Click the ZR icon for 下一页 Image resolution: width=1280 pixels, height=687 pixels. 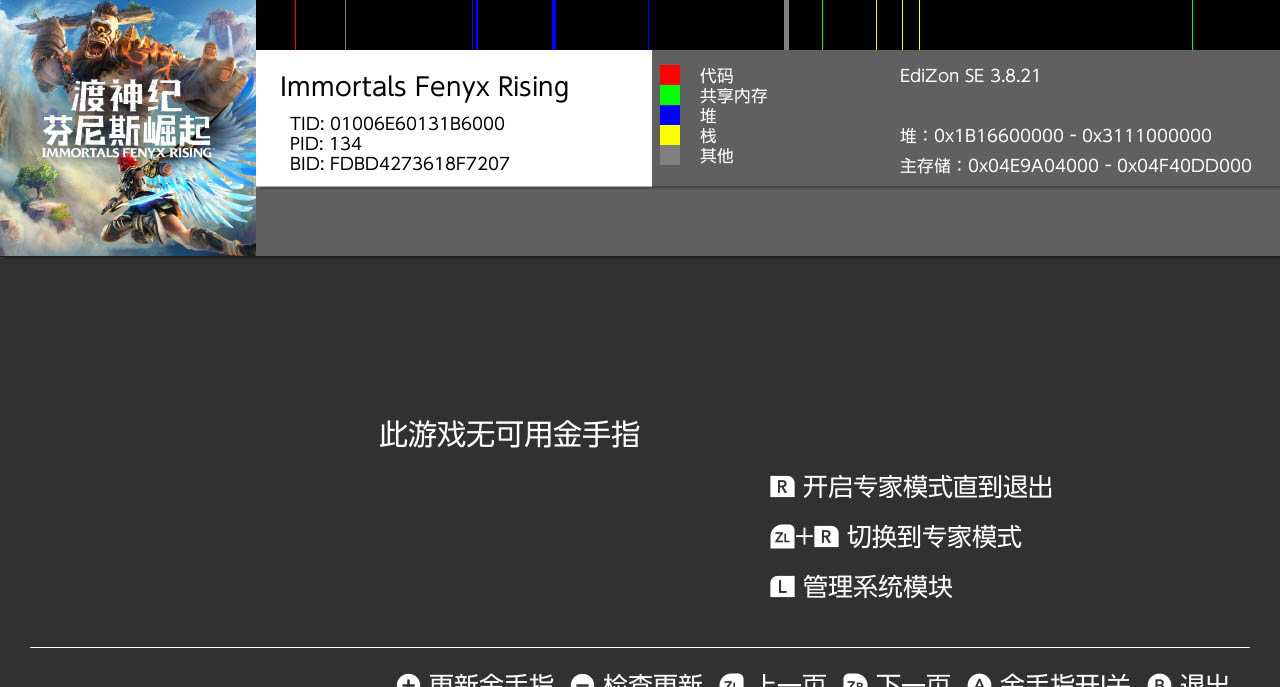855,681
